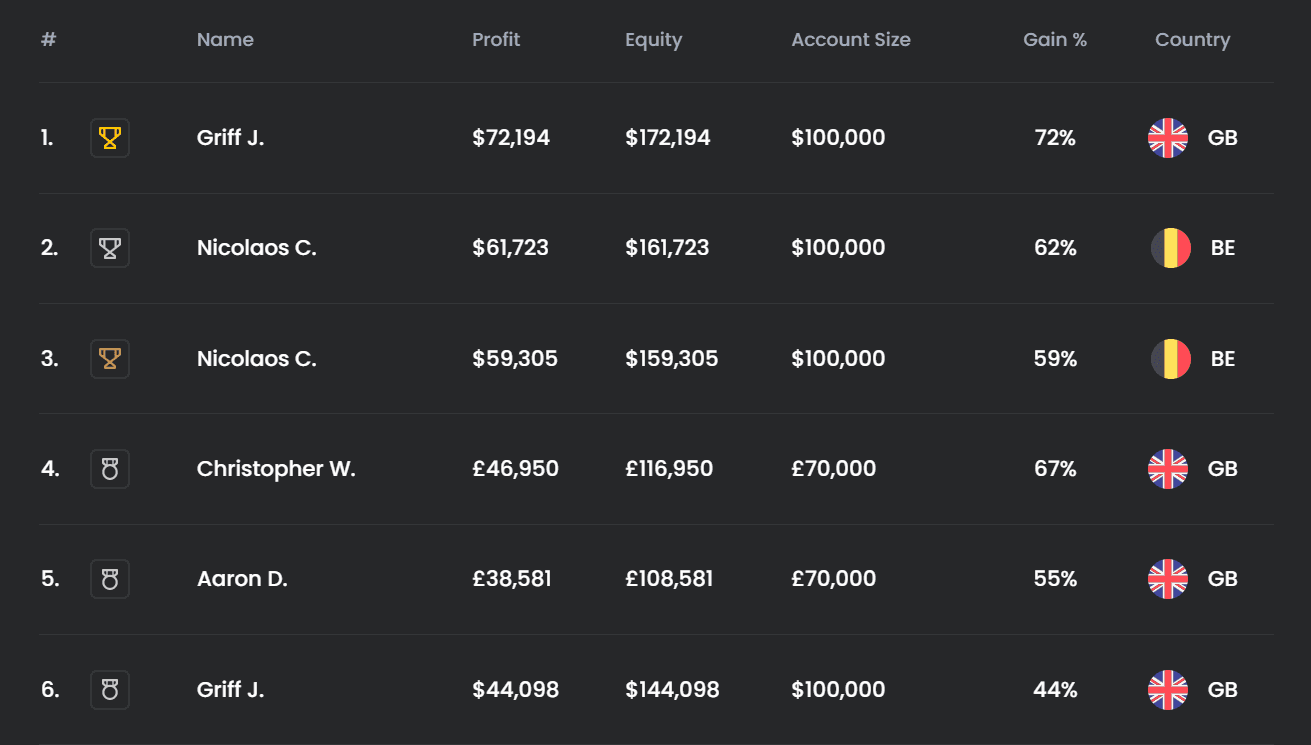The width and height of the screenshot is (1311, 745).
Task: Select the name Aaron D.
Action: click(x=242, y=579)
